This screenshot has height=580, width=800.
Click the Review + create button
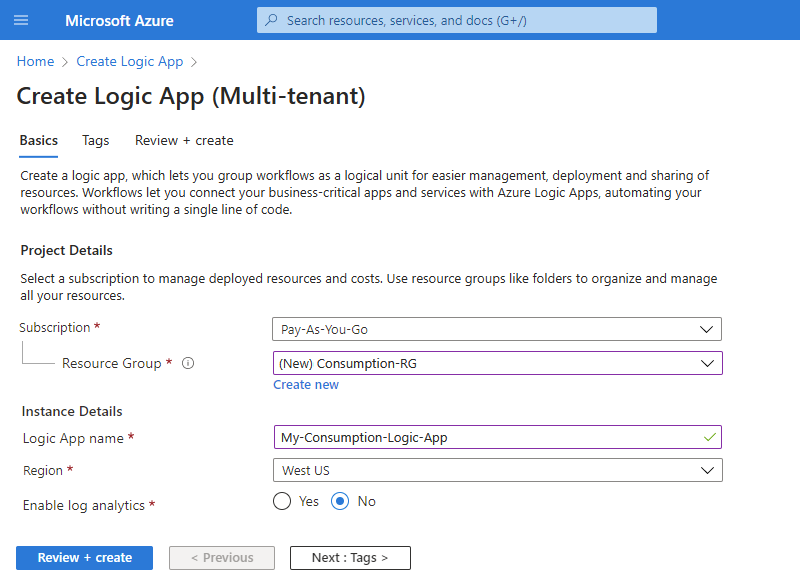click(x=84, y=558)
